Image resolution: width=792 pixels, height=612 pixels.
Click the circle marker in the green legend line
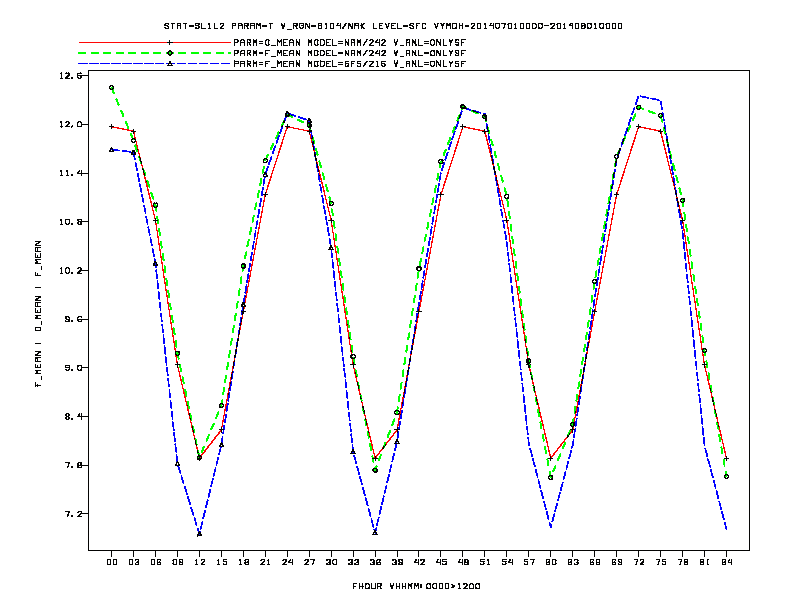click(x=170, y=53)
